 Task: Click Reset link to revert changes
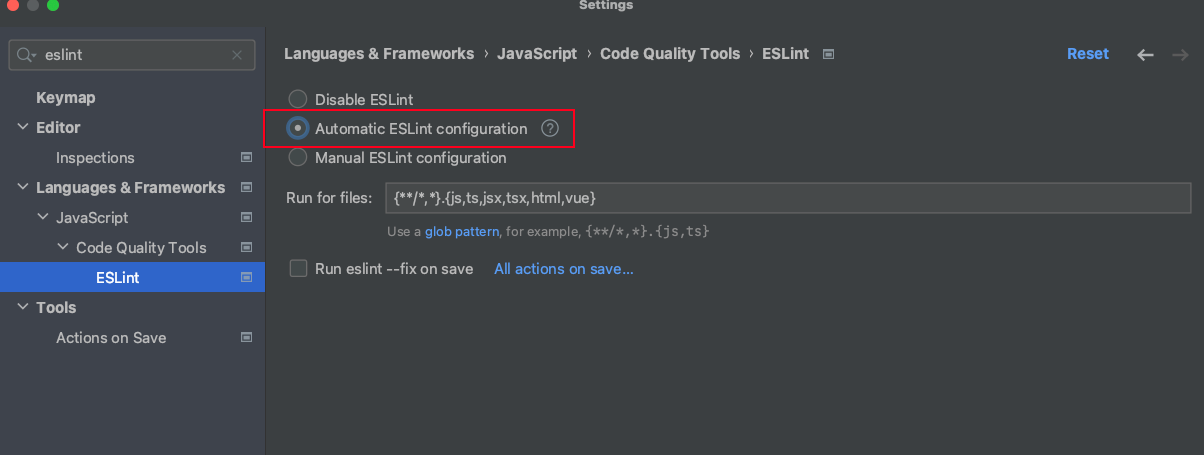tap(1088, 54)
